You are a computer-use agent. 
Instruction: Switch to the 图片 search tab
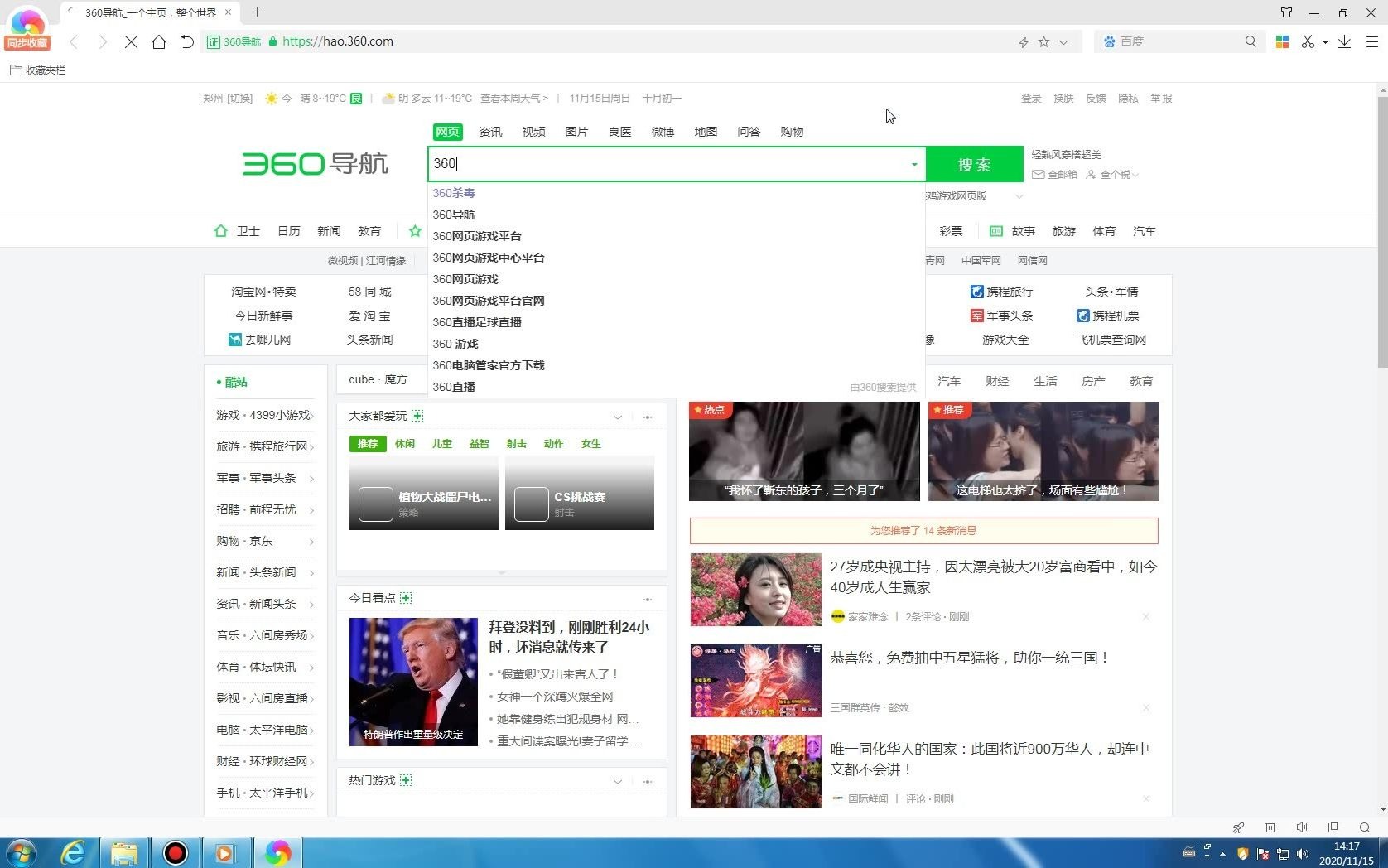576,131
